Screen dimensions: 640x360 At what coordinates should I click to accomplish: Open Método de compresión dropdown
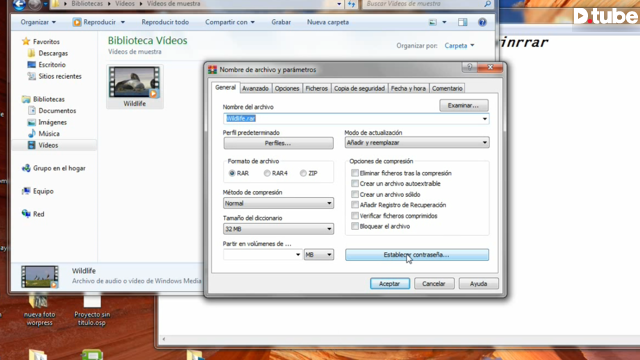pyautogui.click(x=278, y=203)
